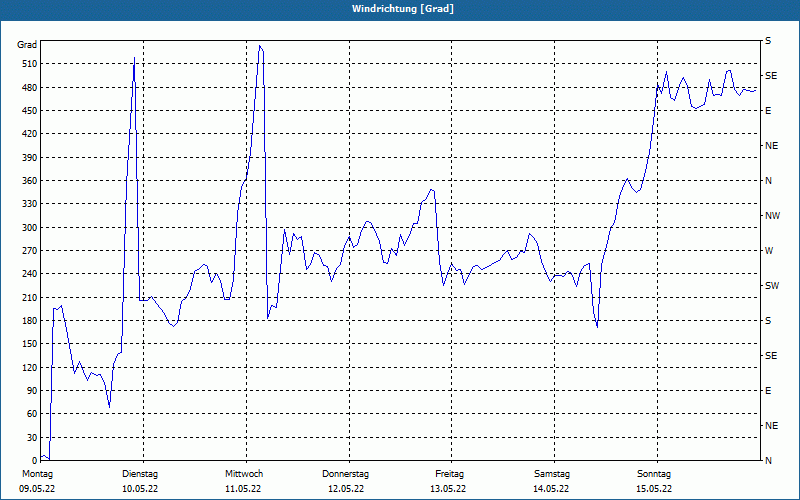Viewport: 800px width, 500px height.
Task: Click the SE compass label beside the 480 gridline
Action: point(771,76)
